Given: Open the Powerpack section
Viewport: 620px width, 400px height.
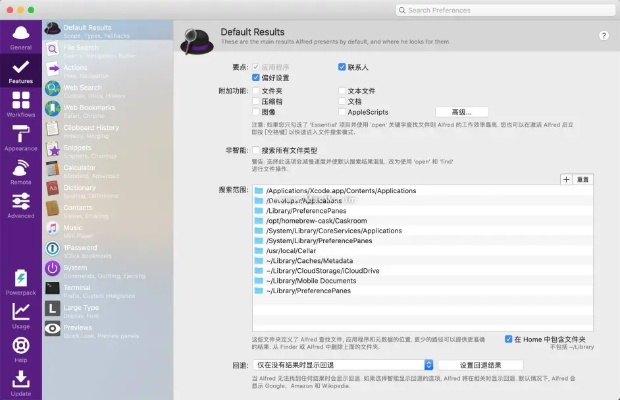Looking at the screenshot, I should [x=20, y=282].
